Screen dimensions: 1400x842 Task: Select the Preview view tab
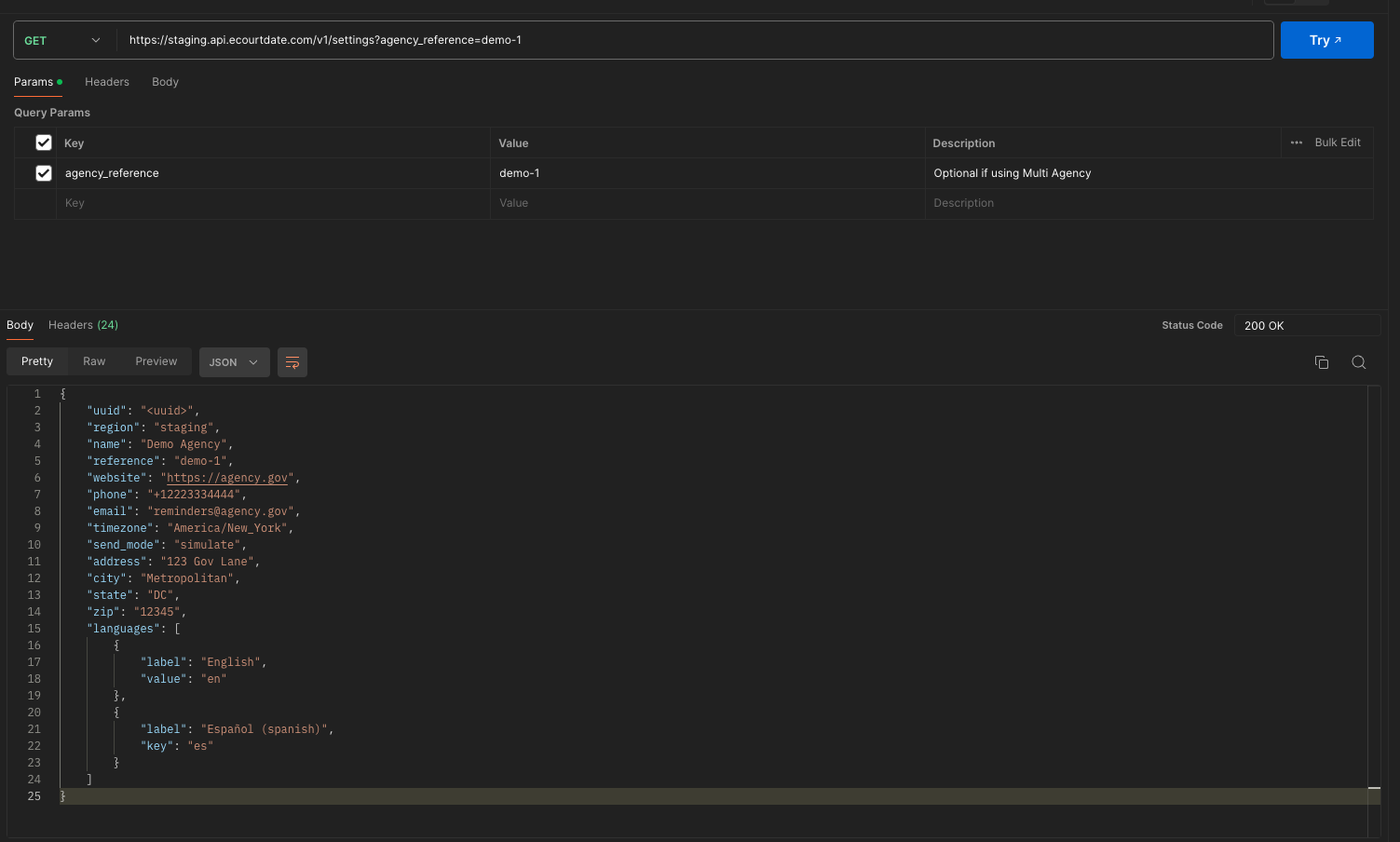click(156, 361)
